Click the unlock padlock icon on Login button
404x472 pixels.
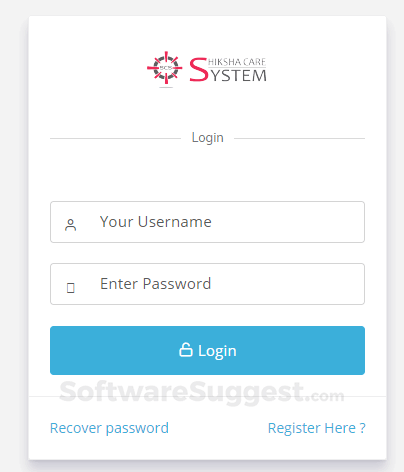pyautogui.click(x=186, y=350)
